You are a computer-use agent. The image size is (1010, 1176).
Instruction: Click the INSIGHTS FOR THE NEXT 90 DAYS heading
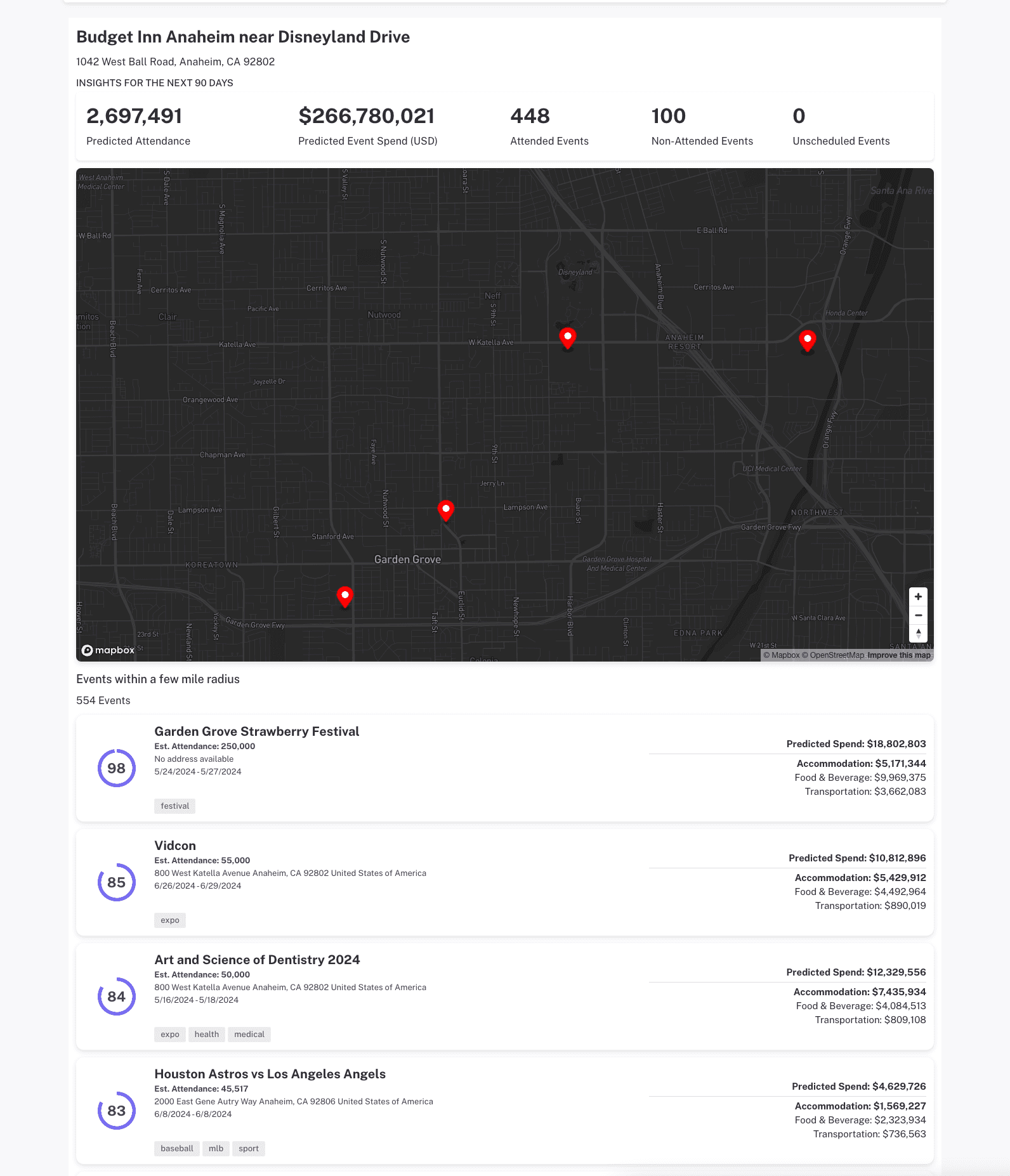pyautogui.click(x=155, y=83)
